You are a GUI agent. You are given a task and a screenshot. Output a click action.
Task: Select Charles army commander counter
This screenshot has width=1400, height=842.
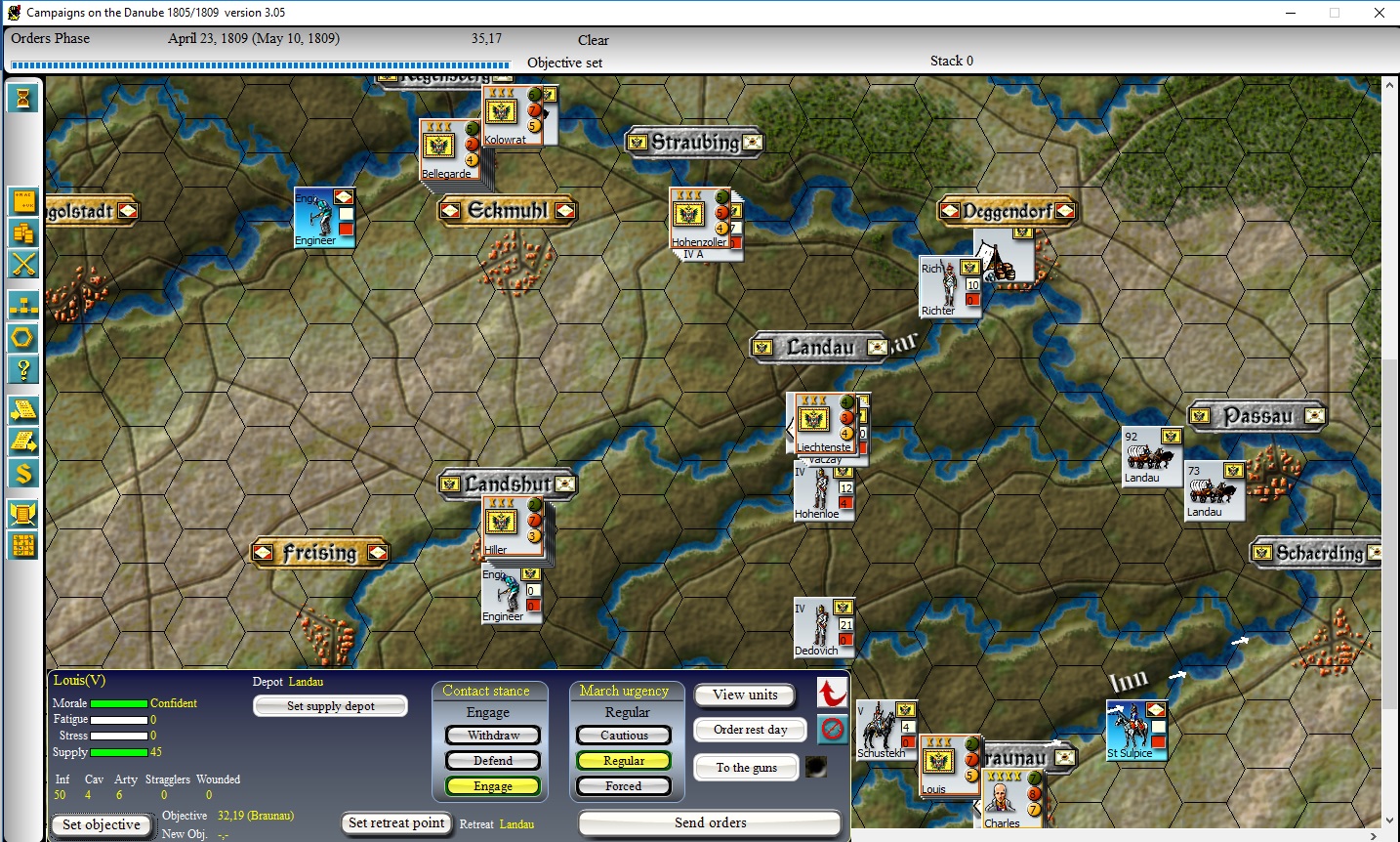1012,799
